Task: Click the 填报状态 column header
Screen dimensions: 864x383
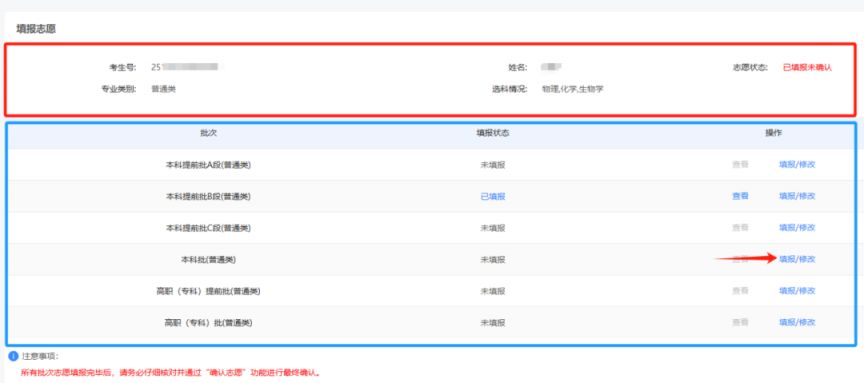Action: point(493,133)
